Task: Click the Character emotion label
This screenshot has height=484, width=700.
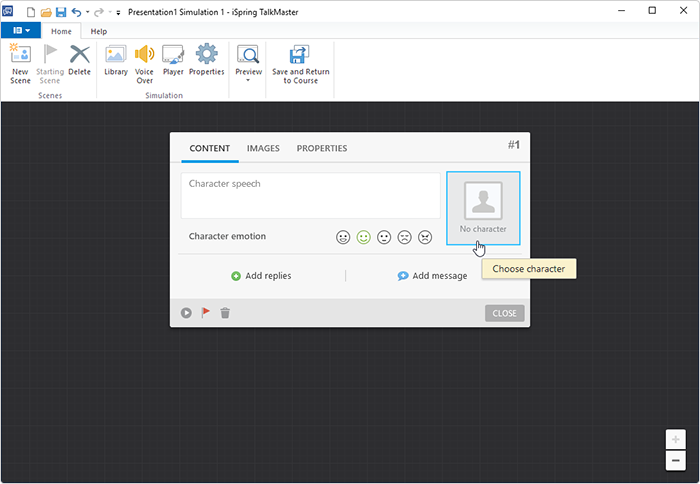Action: tap(227, 236)
